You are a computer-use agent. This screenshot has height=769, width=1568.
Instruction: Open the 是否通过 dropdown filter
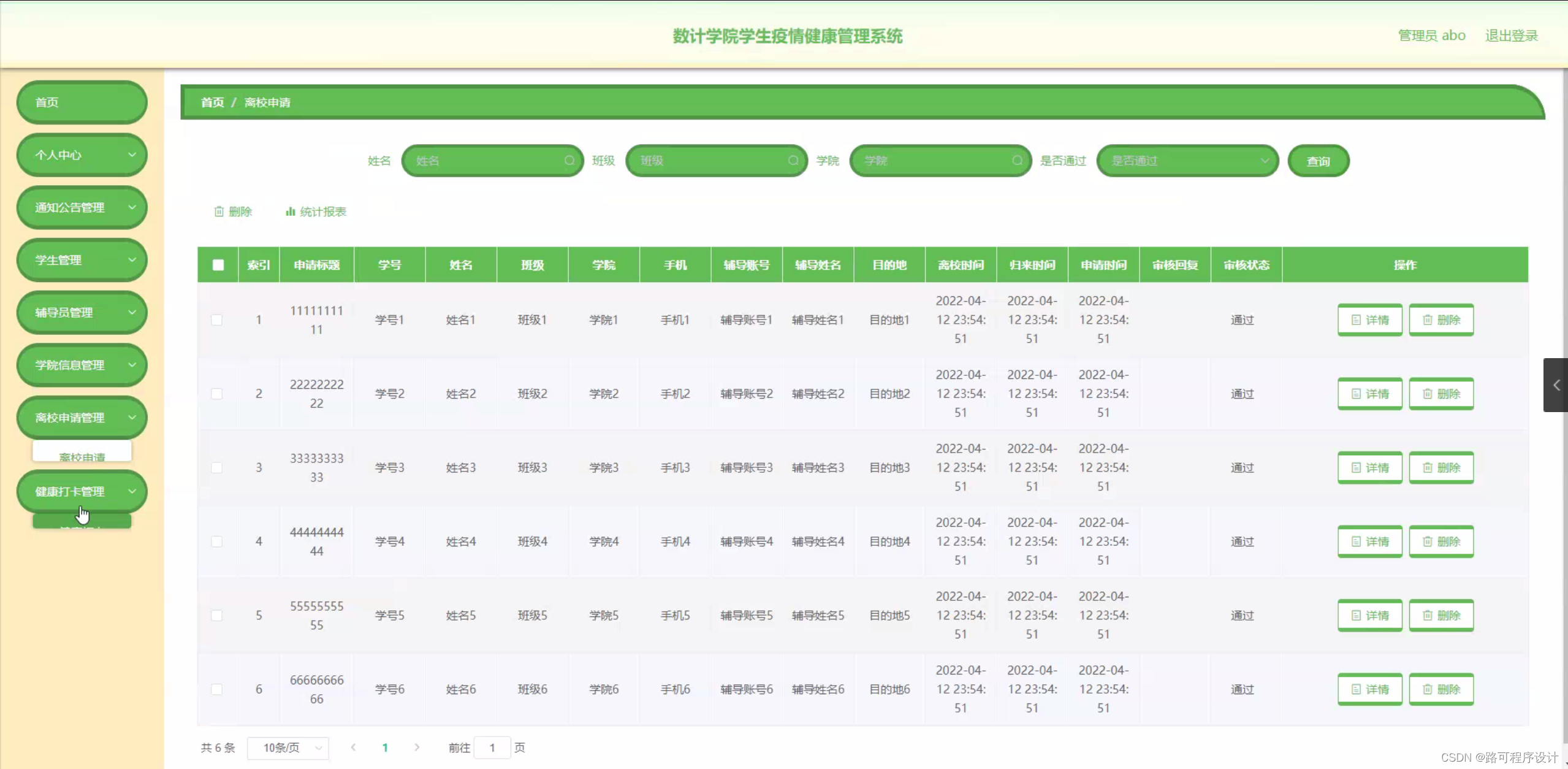point(1187,161)
